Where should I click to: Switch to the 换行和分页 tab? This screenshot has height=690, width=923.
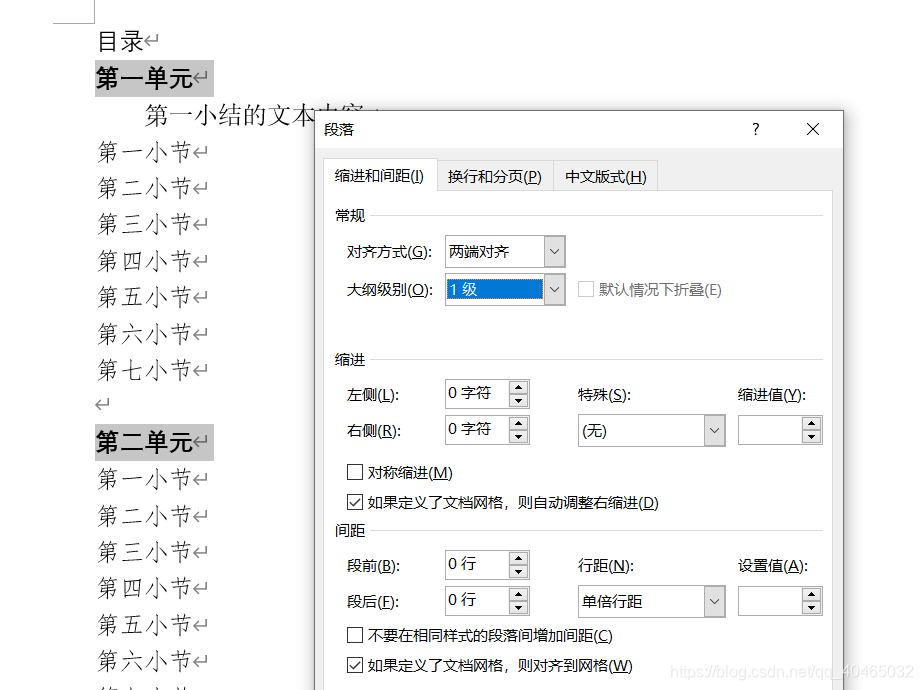click(x=495, y=175)
